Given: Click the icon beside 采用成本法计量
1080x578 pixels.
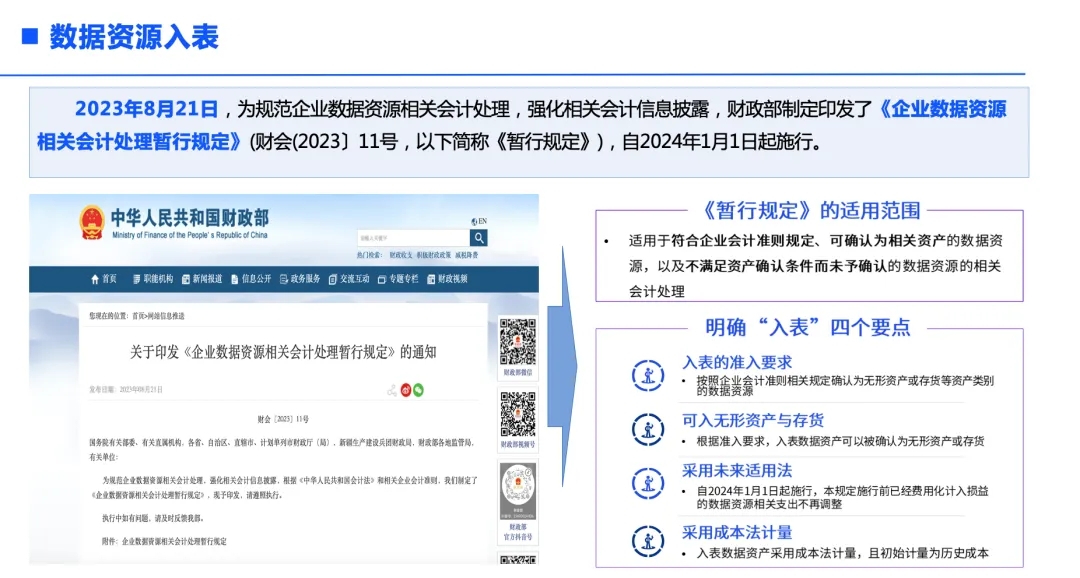Looking at the screenshot, I should point(647,541).
